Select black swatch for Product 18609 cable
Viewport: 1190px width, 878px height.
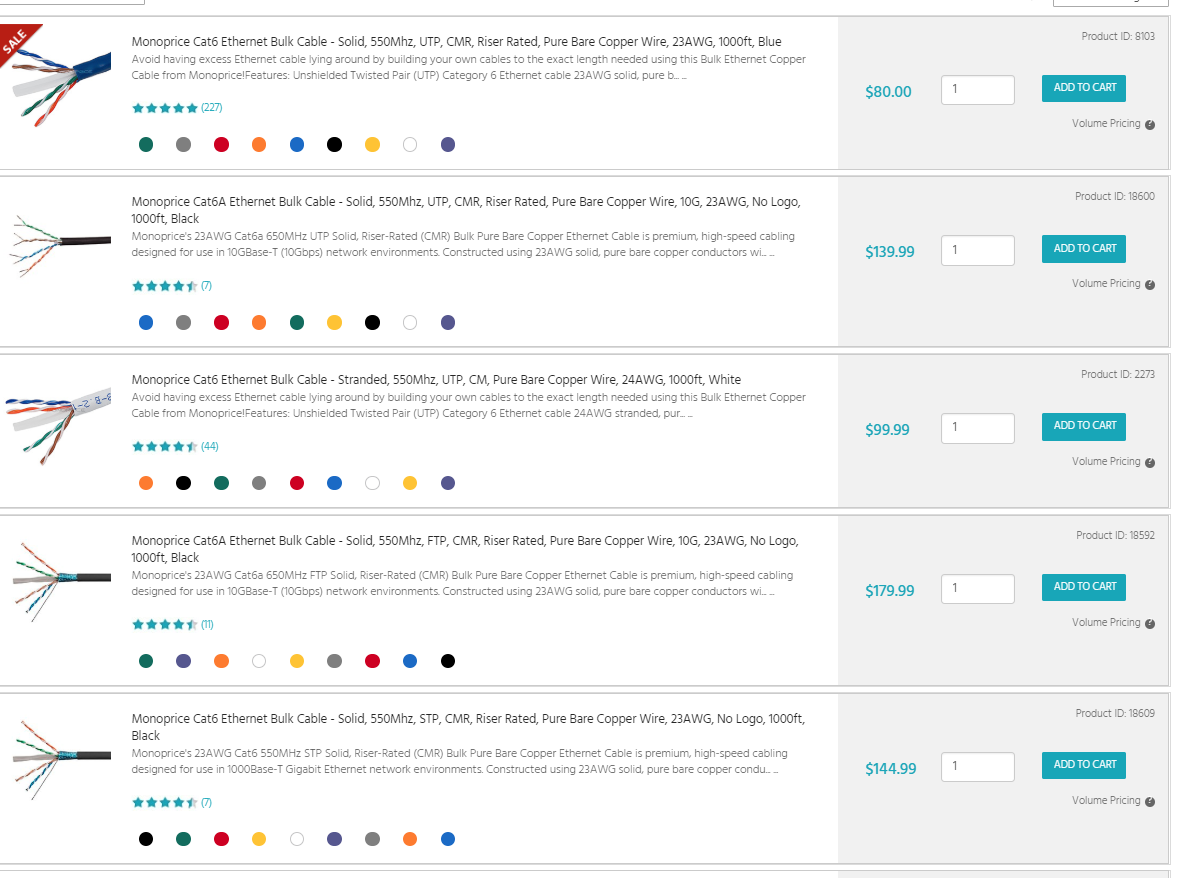click(146, 839)
